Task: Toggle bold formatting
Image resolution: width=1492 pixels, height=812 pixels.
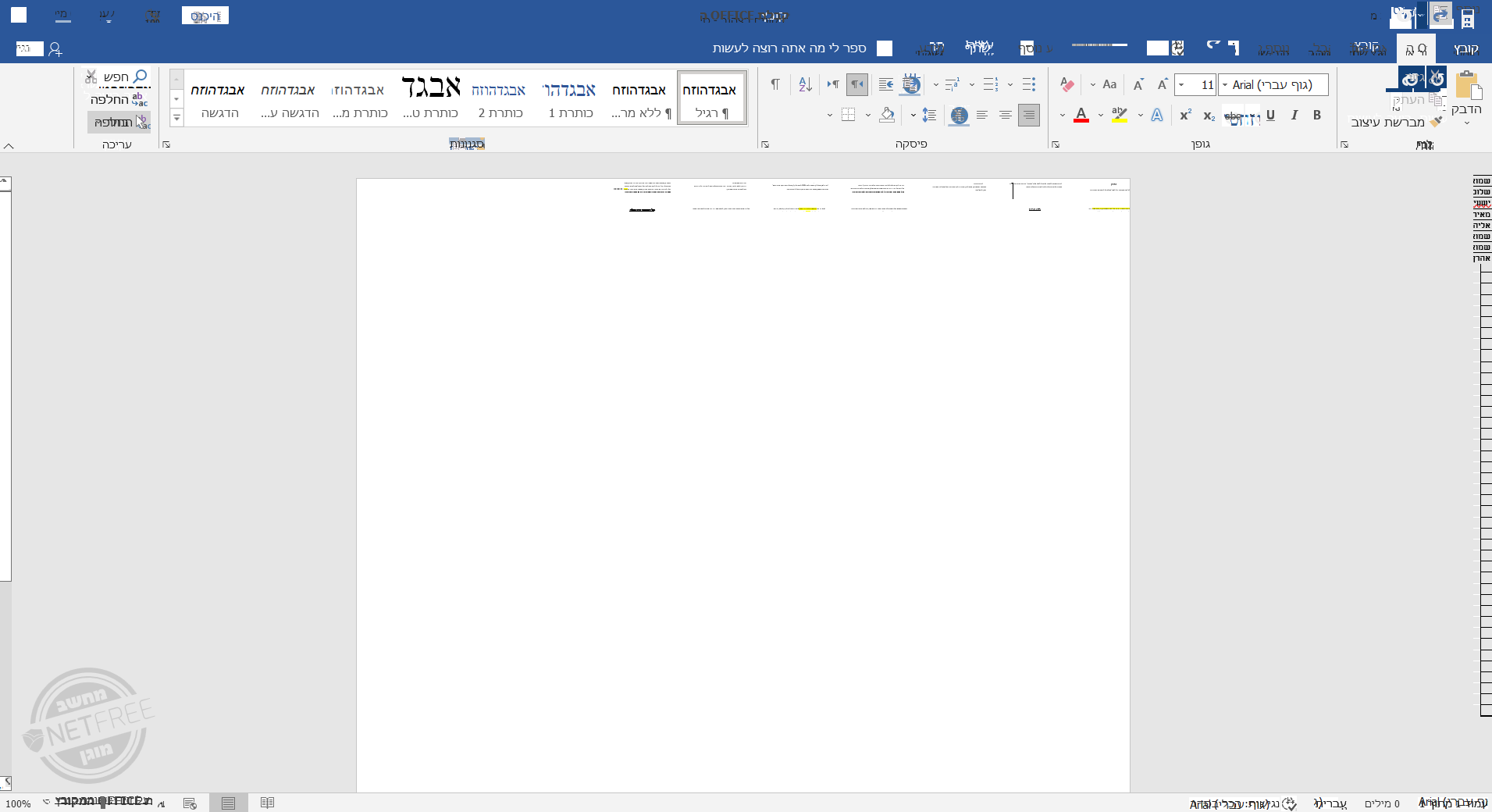Action: [1317, 116]
